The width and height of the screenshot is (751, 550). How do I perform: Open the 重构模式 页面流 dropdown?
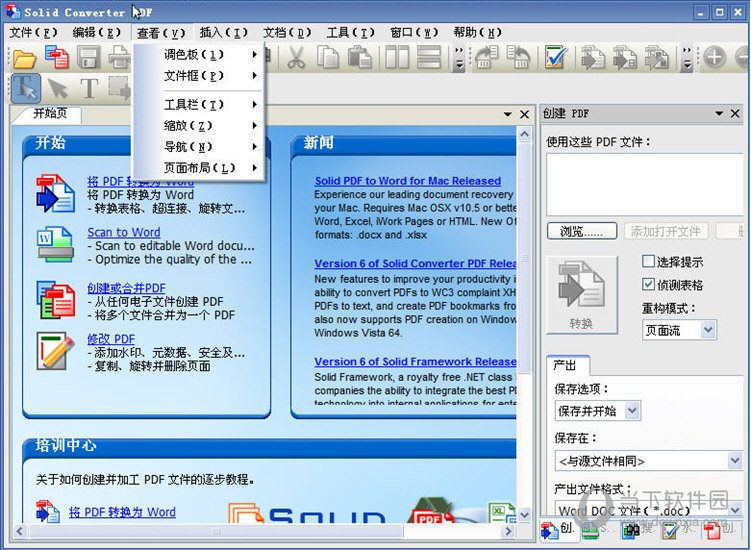tap(679, 330)
